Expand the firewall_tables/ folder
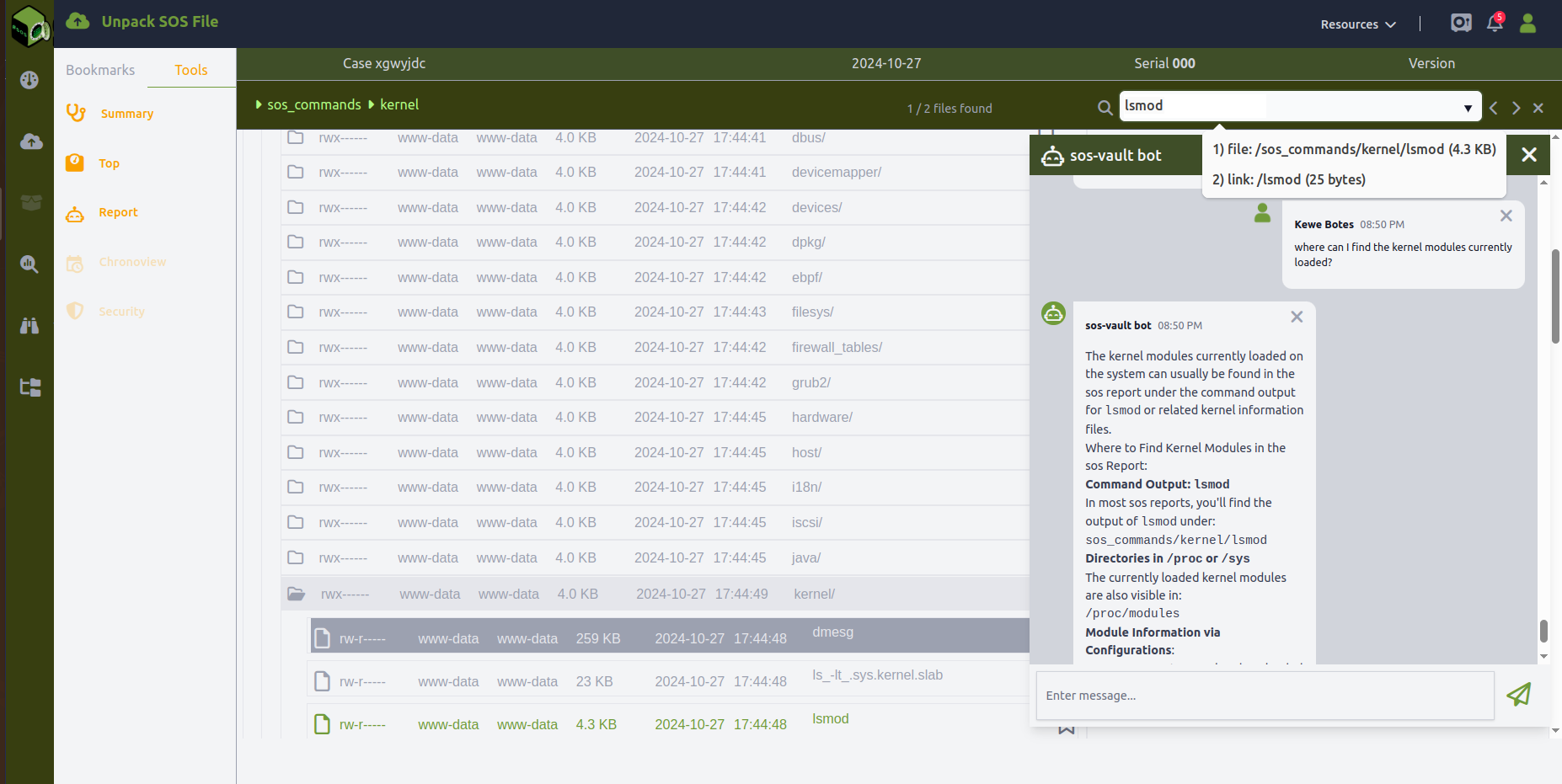This screenshot has width=1562, height=784. point(837,347)
